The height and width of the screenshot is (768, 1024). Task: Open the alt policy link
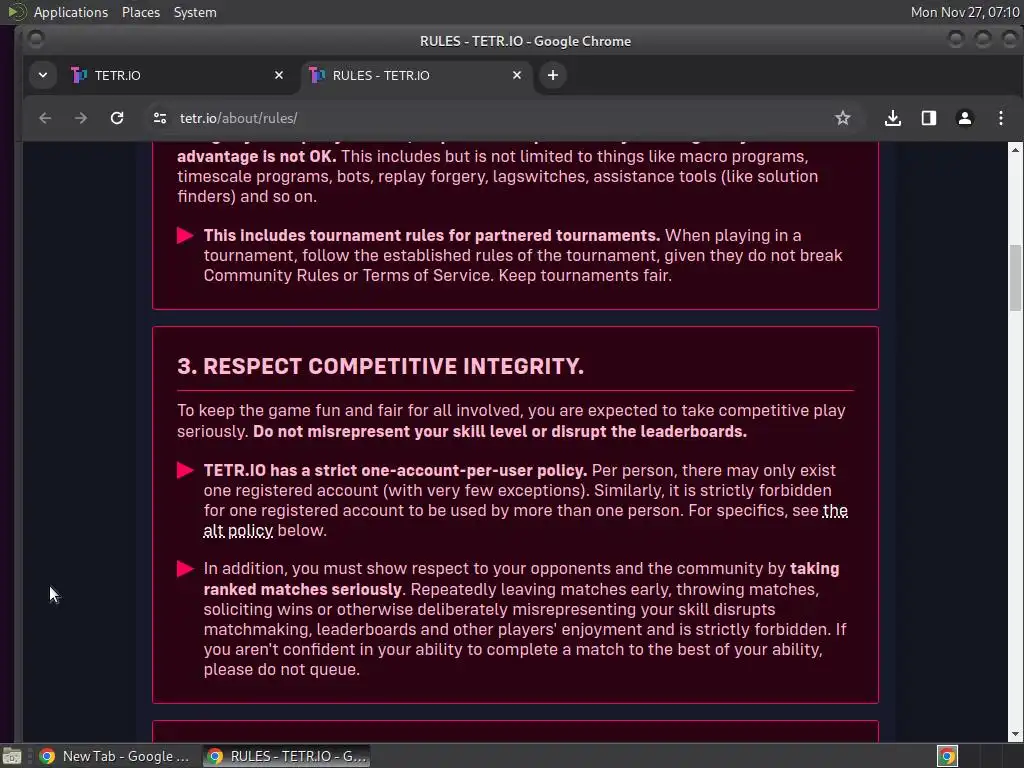pos(239,530)
